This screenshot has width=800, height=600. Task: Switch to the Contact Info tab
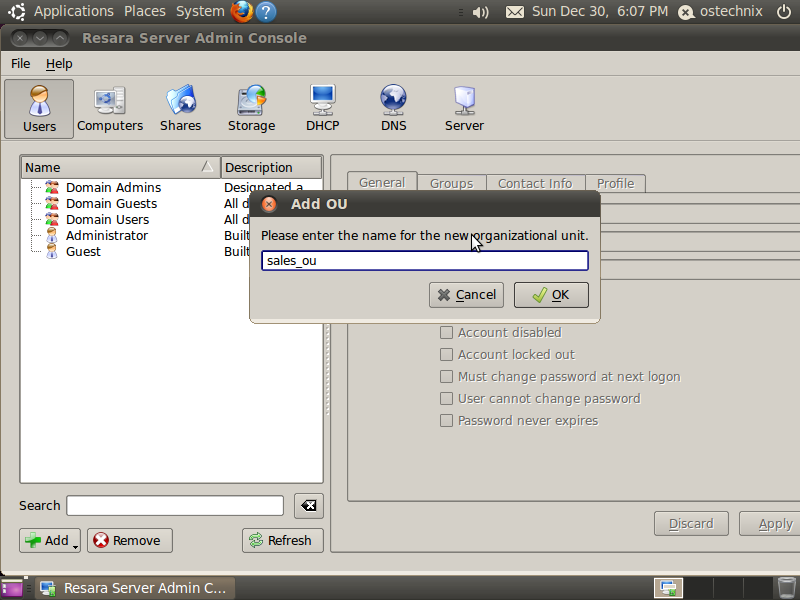[535, 183]
